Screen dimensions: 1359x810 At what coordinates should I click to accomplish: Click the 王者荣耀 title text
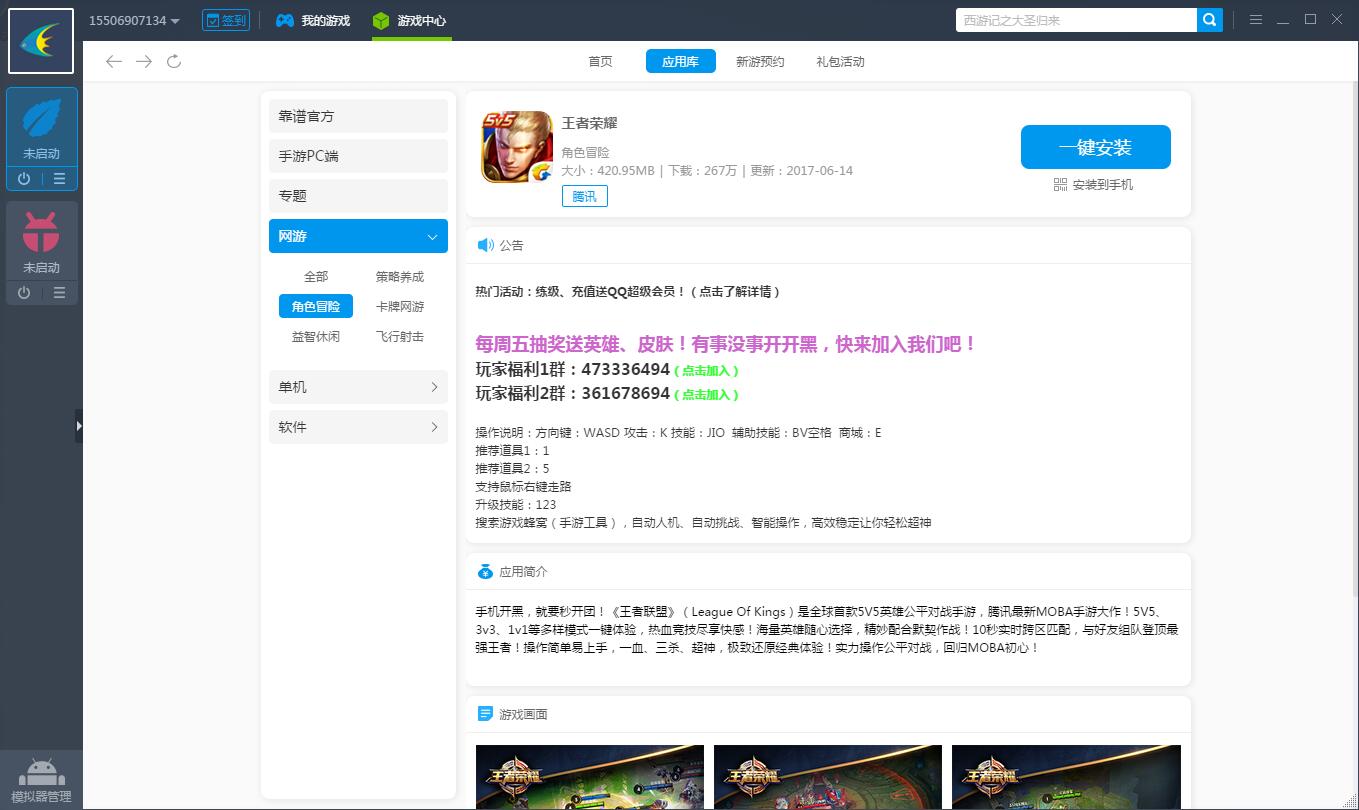(589, 123)
